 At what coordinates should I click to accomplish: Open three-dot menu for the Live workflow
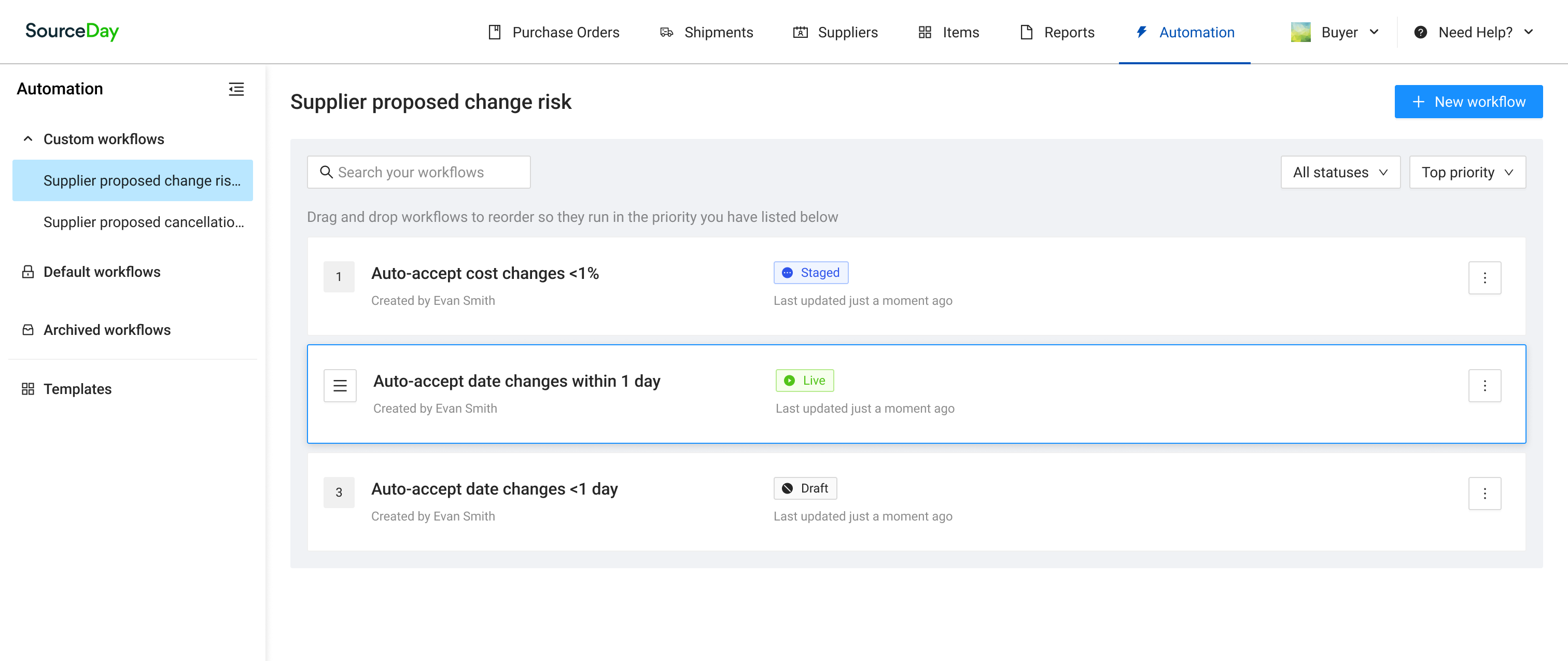click(x=1484, y=385)
